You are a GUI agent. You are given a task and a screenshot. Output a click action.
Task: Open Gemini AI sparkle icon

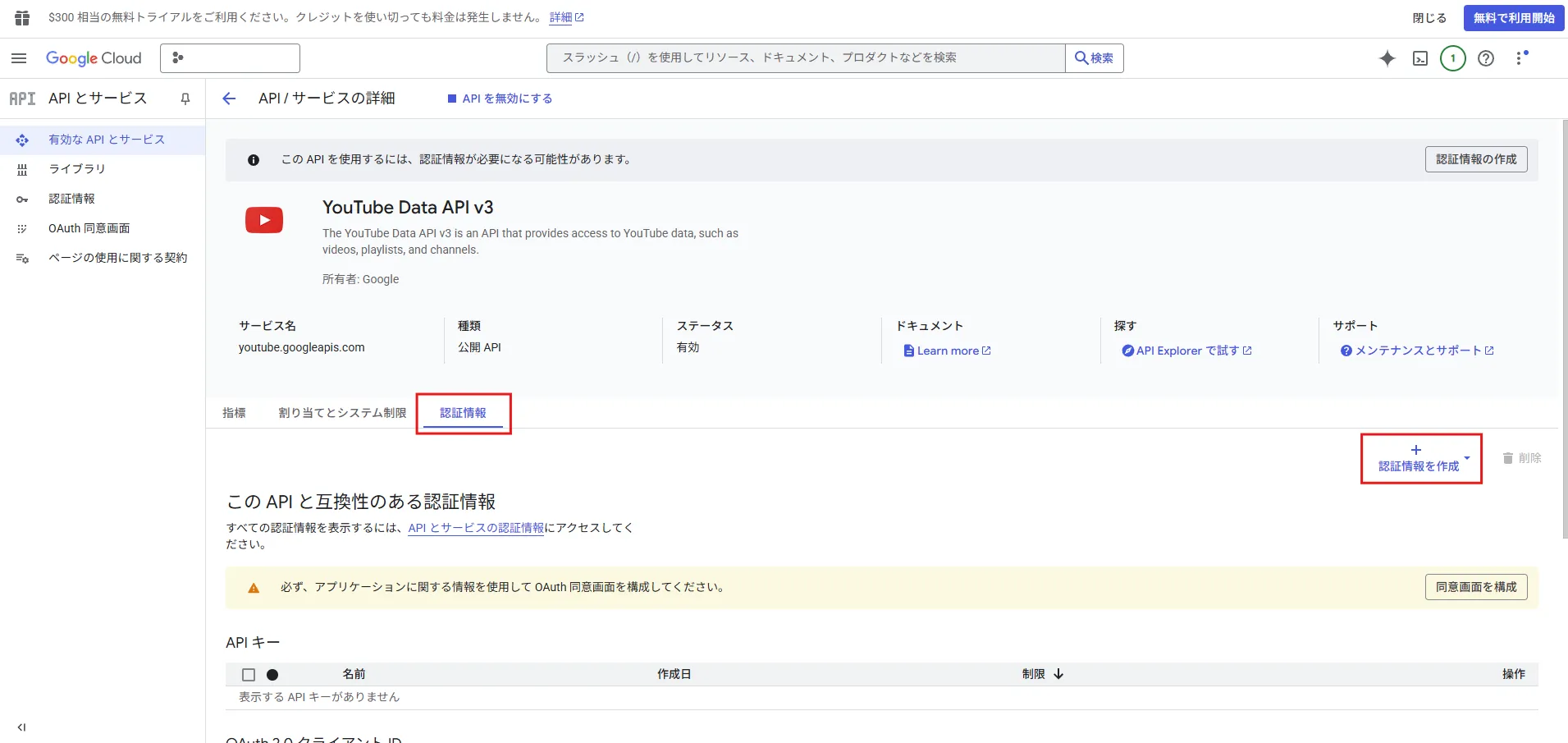pyautogui.click(x=1387, y=58)
